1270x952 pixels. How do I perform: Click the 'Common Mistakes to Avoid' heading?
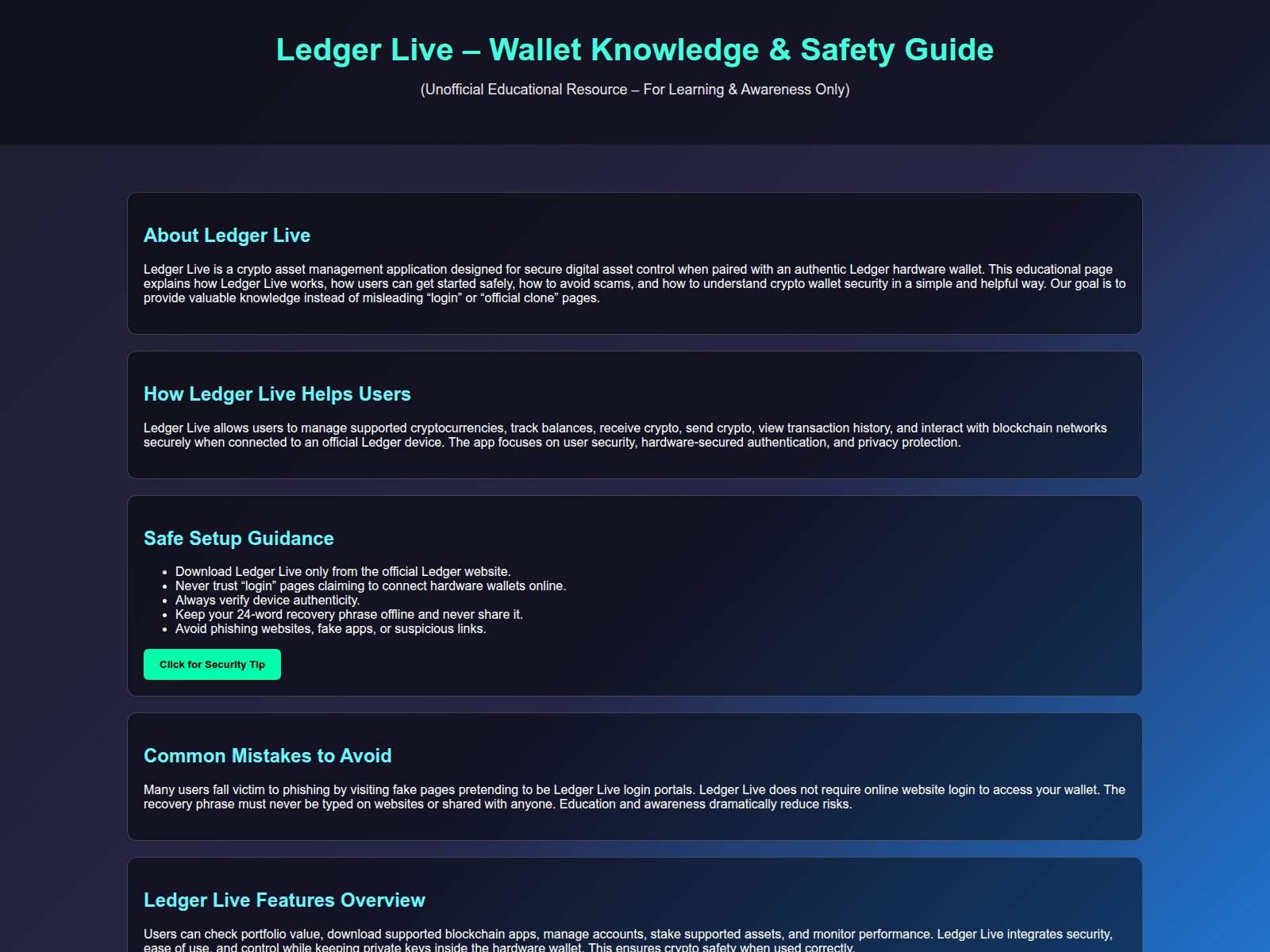(x=267, y=756)
